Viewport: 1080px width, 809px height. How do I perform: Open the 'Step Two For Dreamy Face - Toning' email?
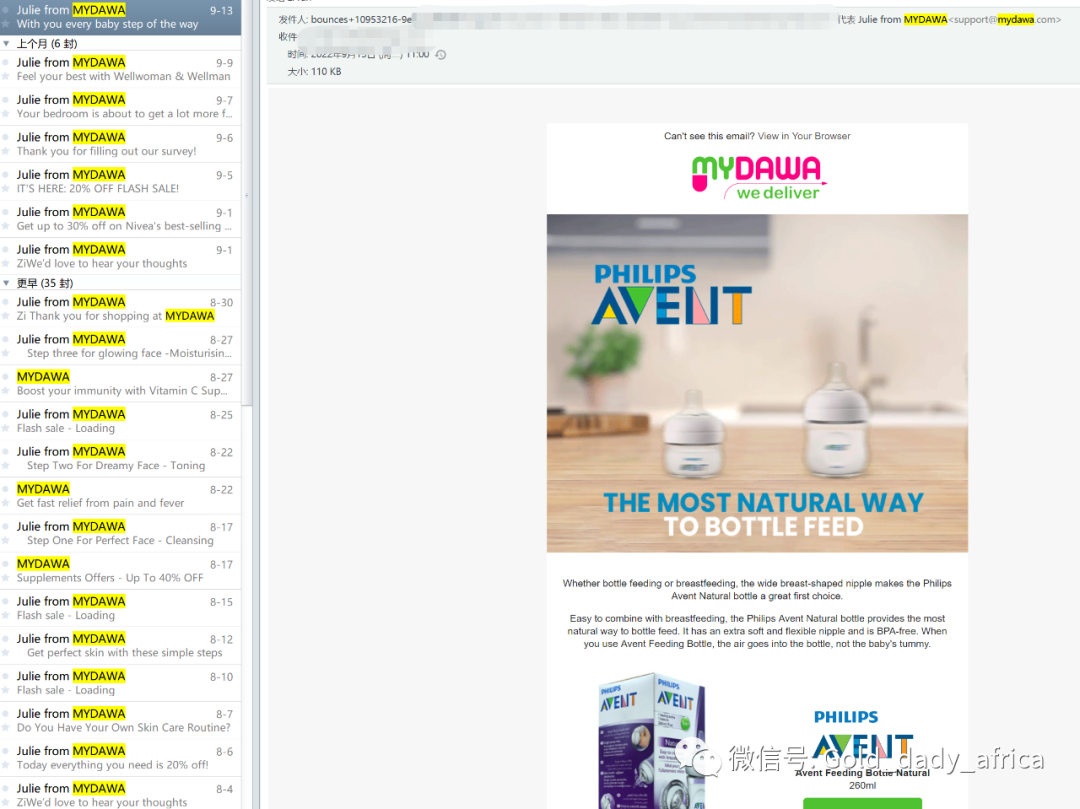pos(121,459)
